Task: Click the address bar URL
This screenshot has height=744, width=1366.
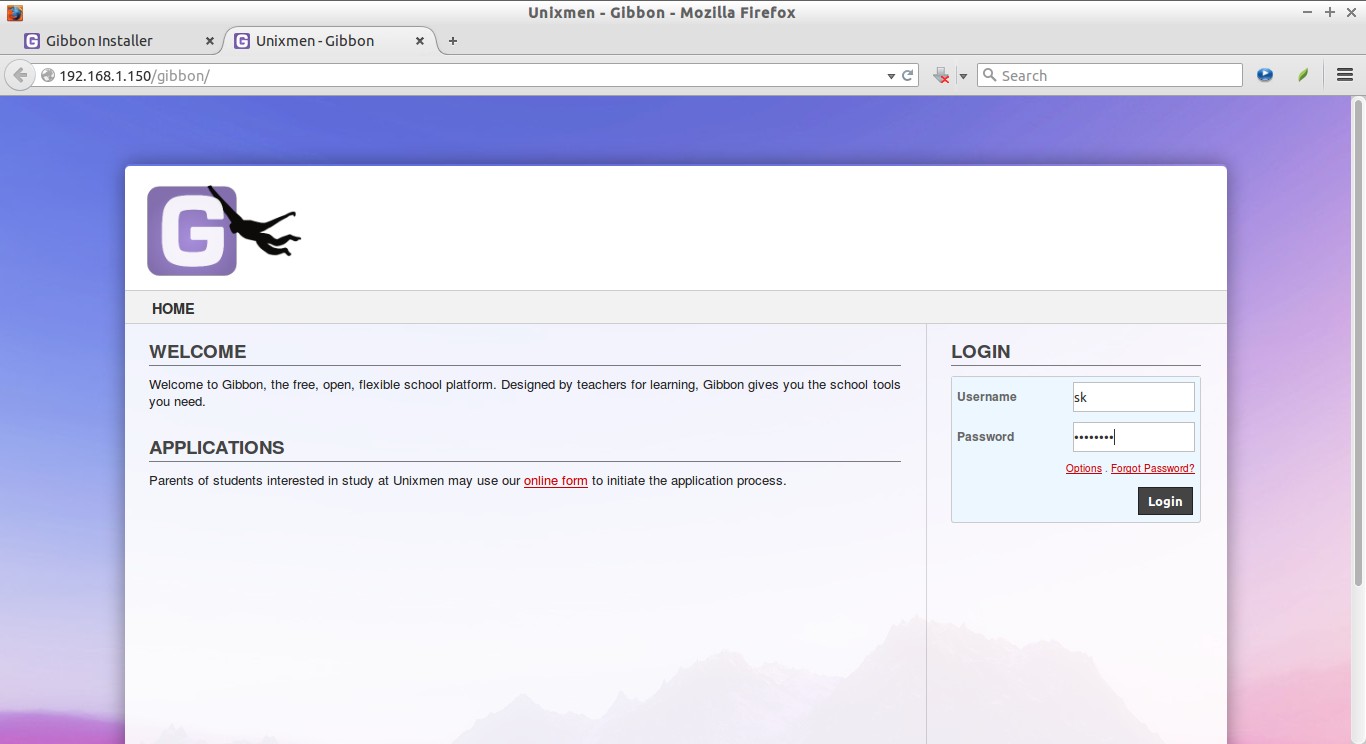Action: (134, 76)
